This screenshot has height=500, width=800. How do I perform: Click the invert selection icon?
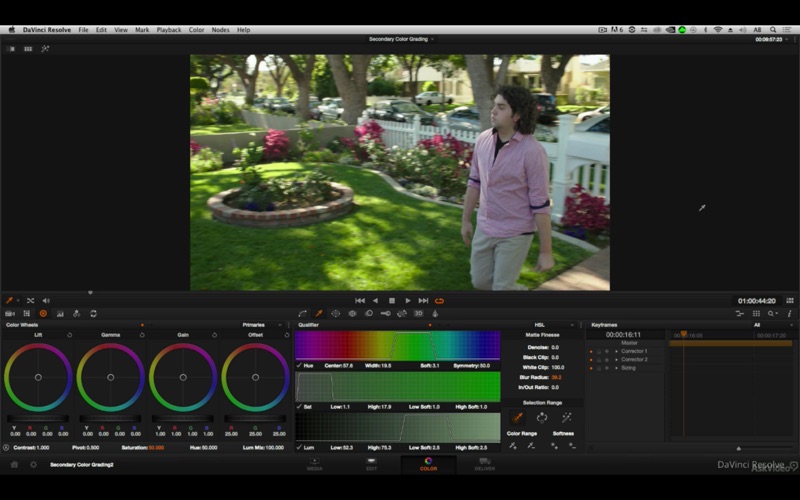click(x=542, y=418)
